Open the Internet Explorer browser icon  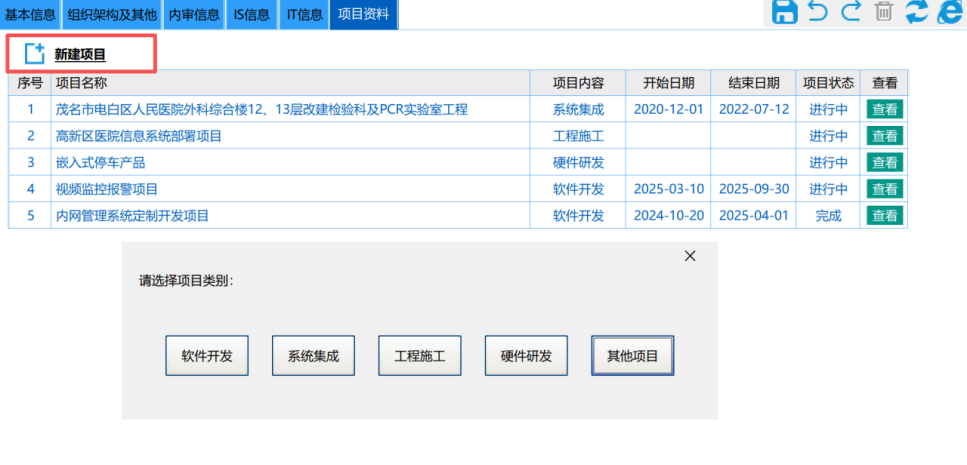[x=948, y=12]
